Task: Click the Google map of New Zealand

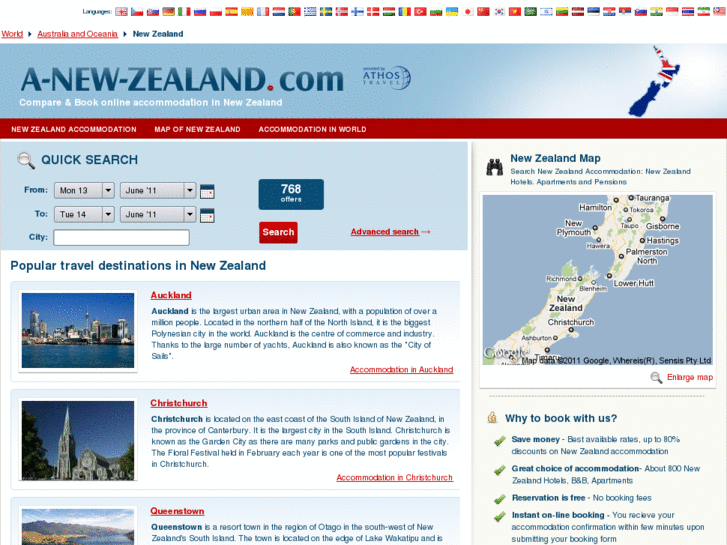Action: (598, 280)
